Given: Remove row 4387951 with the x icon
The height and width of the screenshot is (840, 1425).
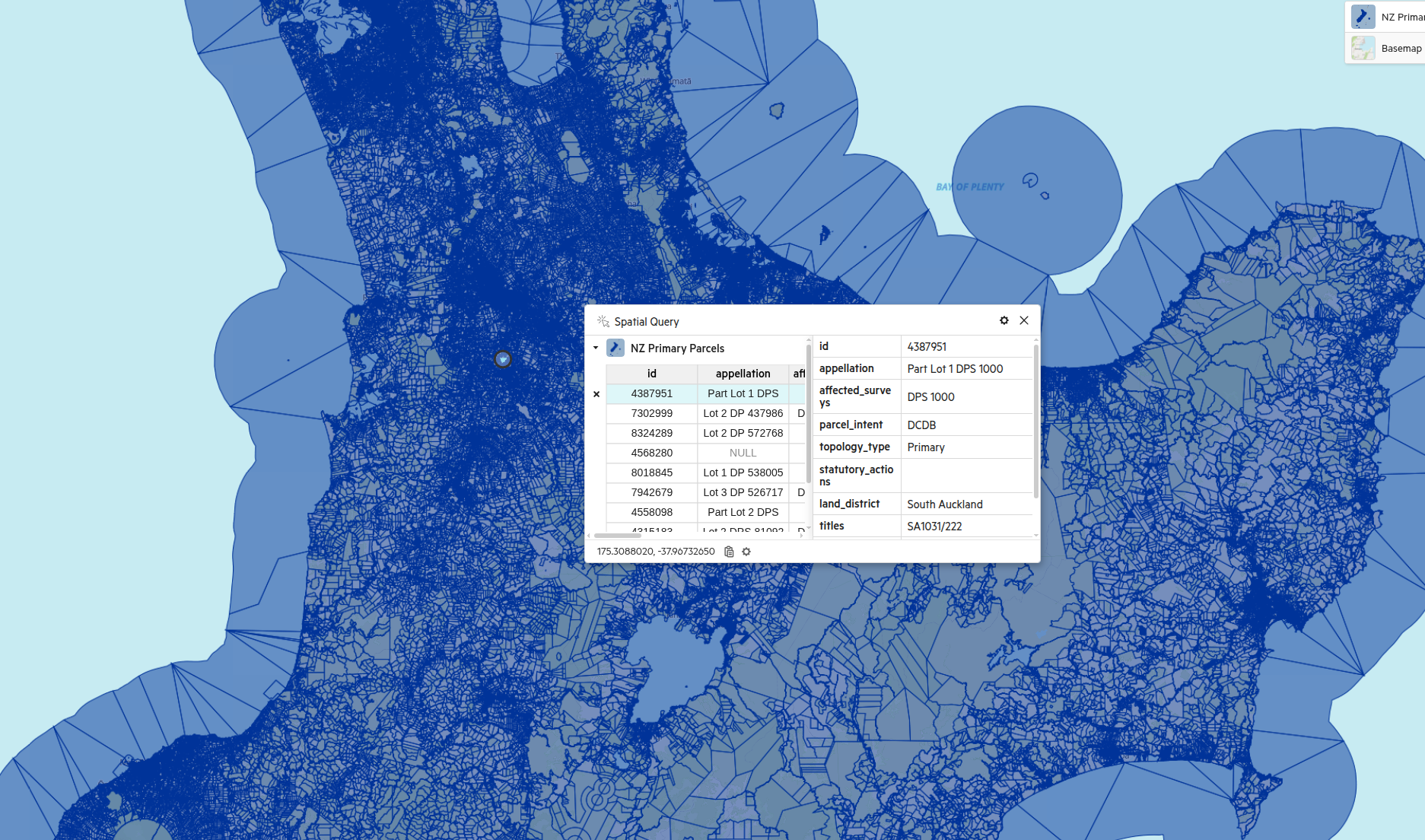Looking at the screenshot, I should (x=596, y=394).
